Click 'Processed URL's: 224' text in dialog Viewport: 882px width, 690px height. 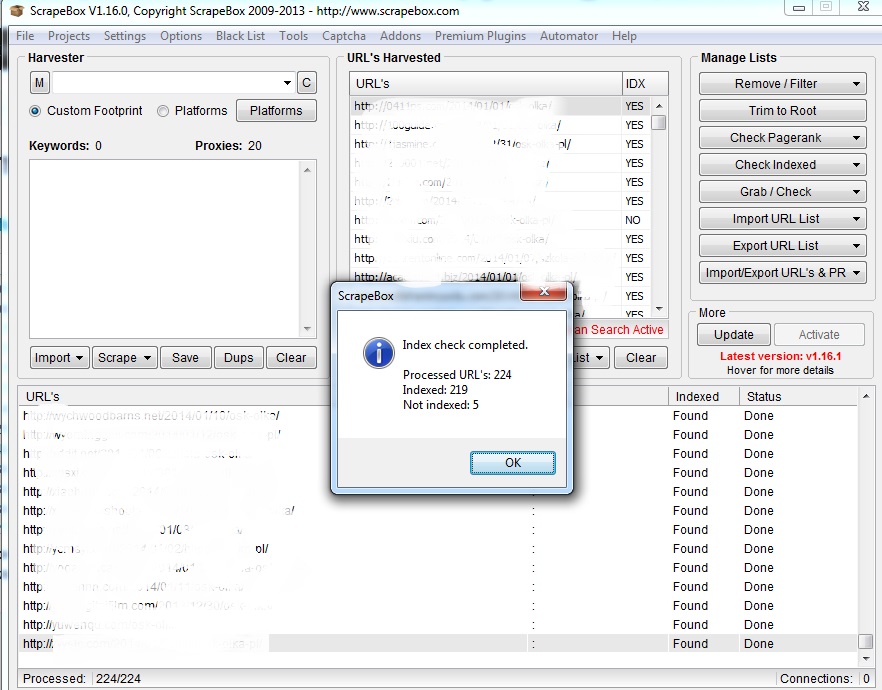click(x=457, y=375)
